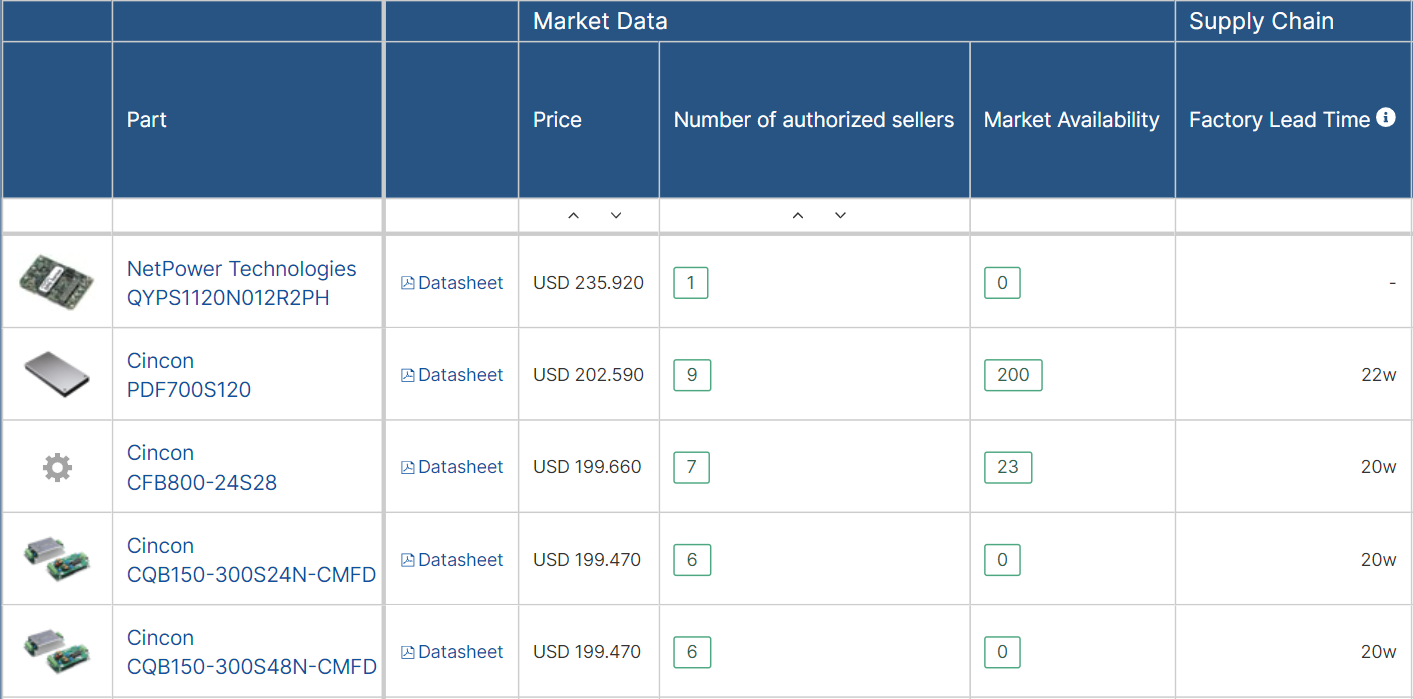The height and width of the screenshot is (699, 1413).
Task: Click availability badge 23 for CFB800-24S28
Action: [x=1008, y=467]
